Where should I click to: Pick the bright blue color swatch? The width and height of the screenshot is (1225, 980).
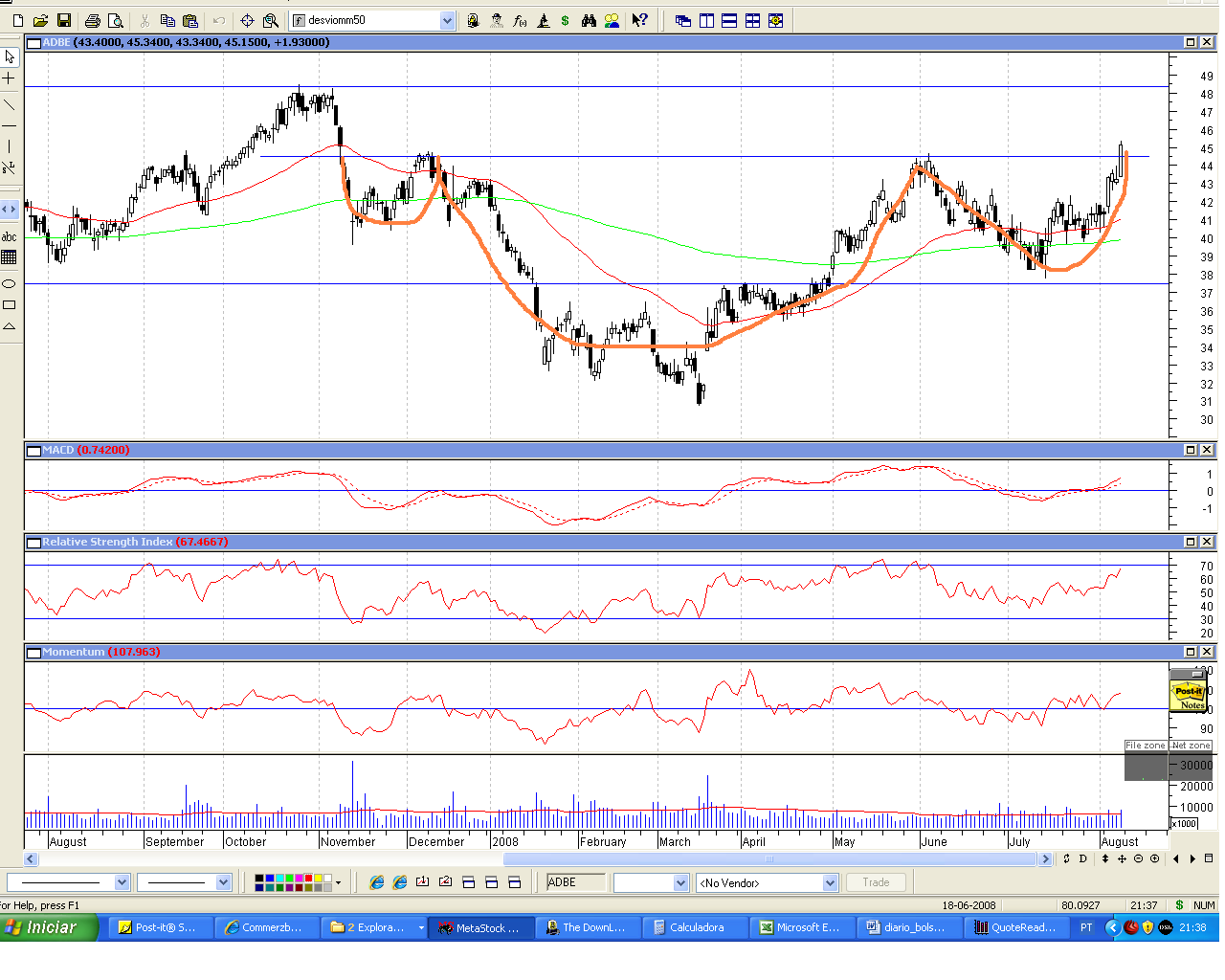(x=270, y=878)
